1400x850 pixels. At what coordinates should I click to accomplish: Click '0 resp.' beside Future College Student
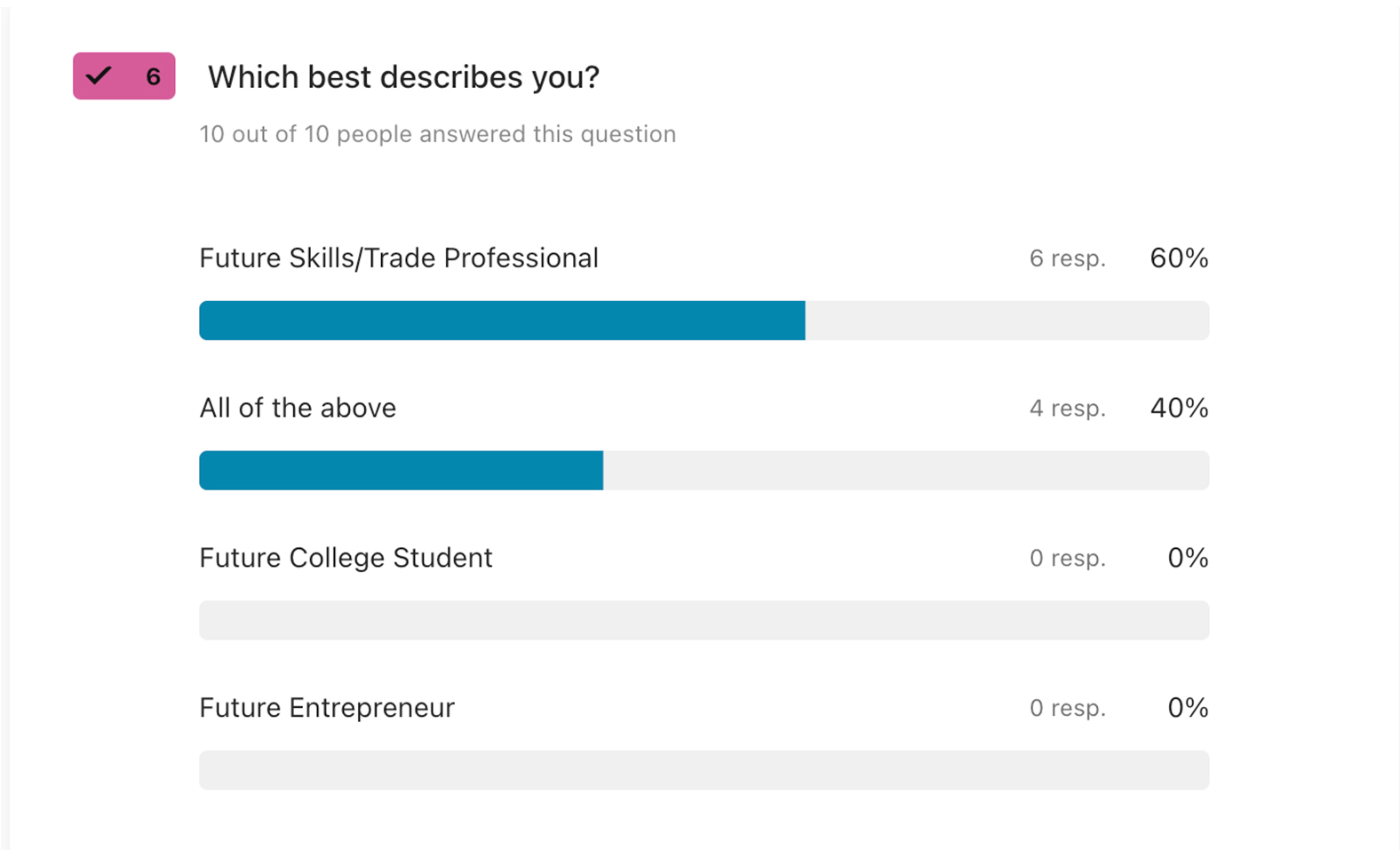(x=1068, y=559)
